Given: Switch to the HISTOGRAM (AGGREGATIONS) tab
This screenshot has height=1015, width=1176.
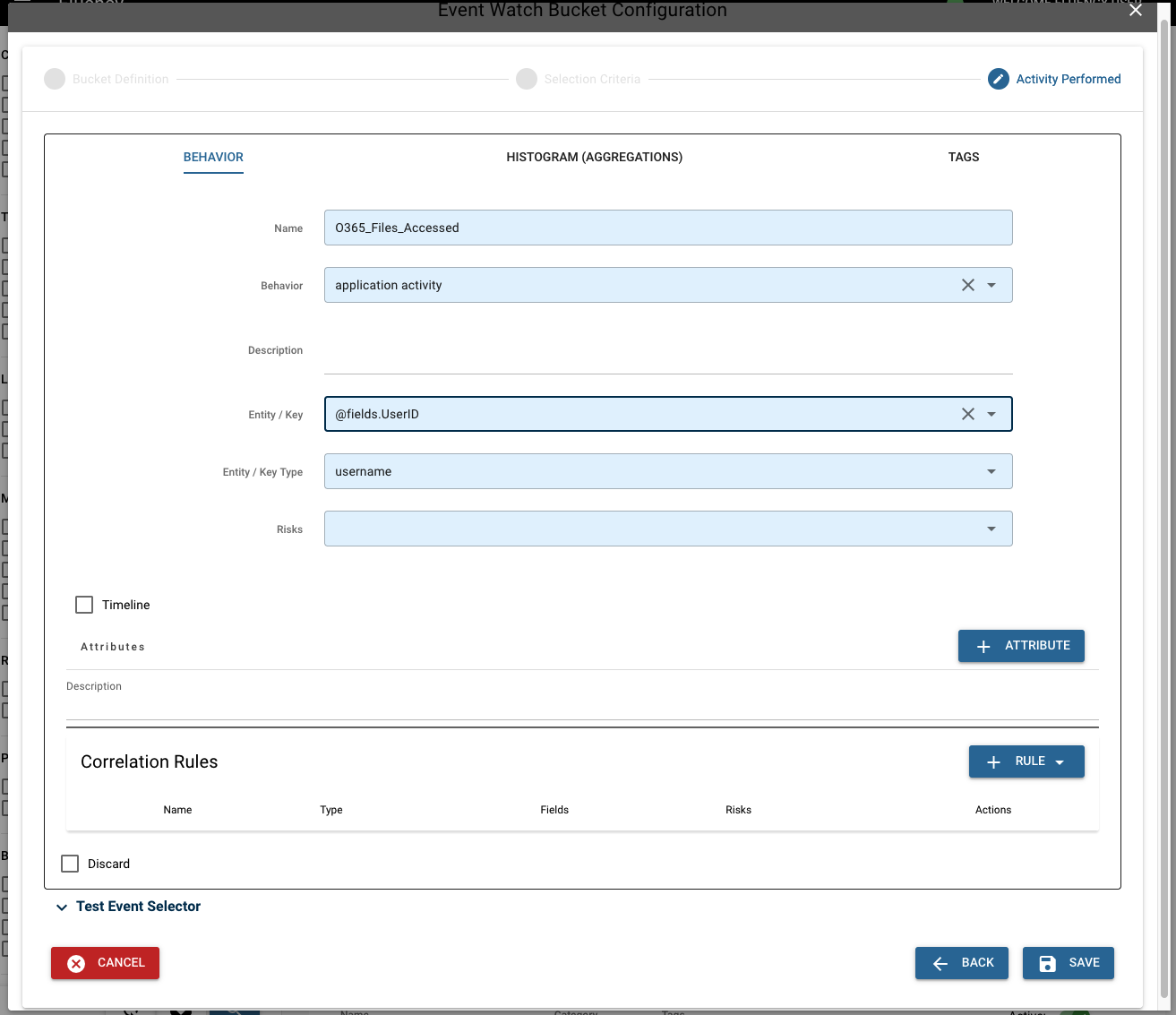Looking at the screenshot, I should click(x=594, y=157).
